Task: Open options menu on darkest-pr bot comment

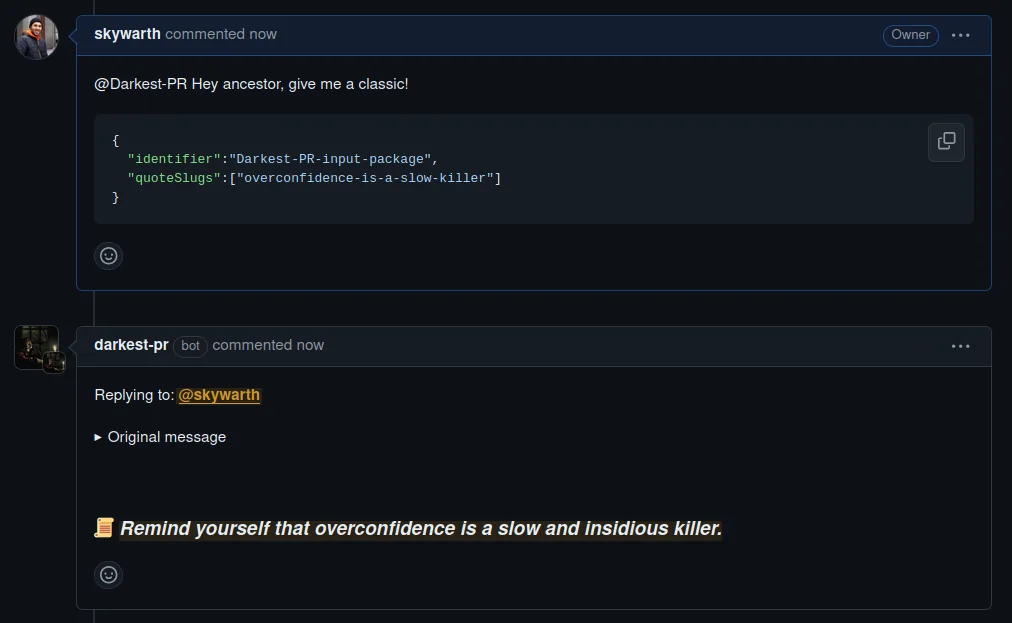Action: 961,346
